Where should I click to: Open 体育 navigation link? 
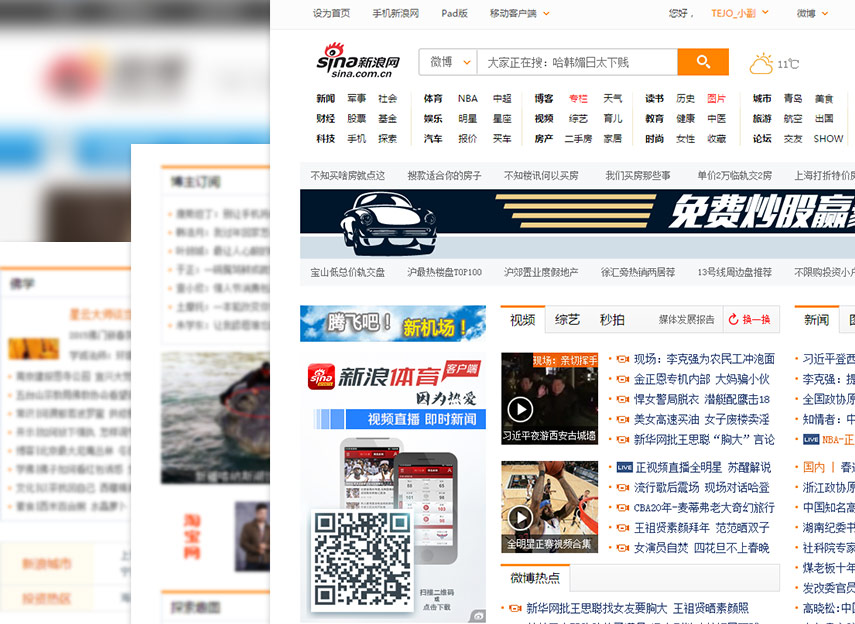[x=433, y=99]
